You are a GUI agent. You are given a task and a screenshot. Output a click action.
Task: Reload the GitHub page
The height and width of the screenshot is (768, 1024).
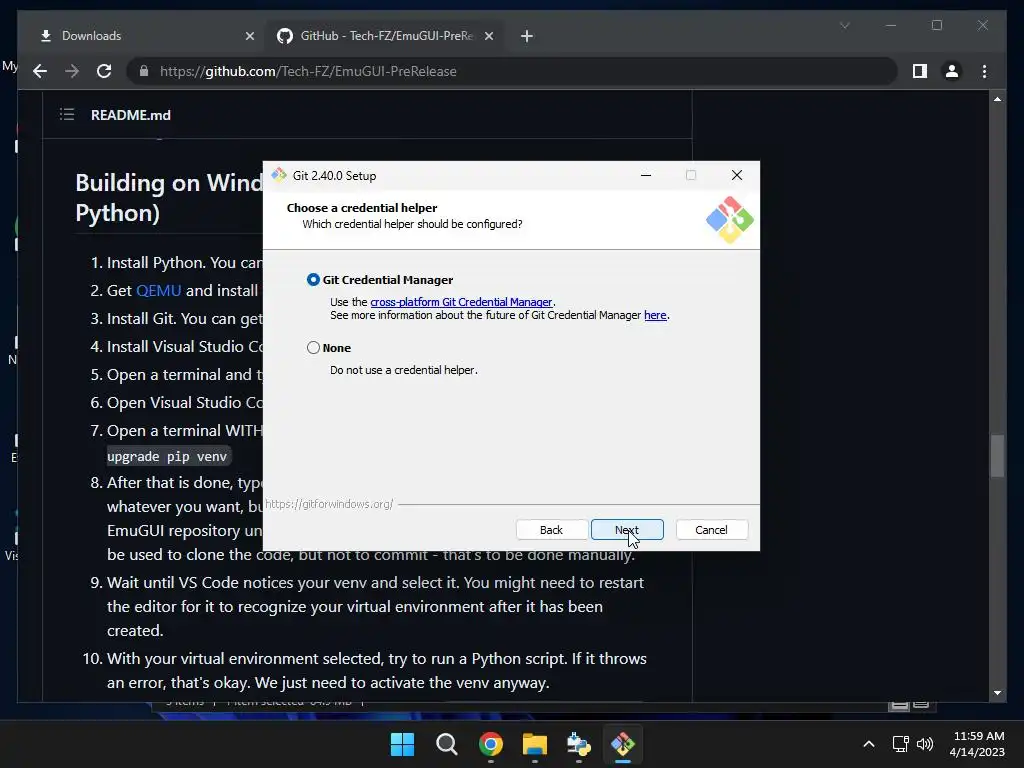104,71
